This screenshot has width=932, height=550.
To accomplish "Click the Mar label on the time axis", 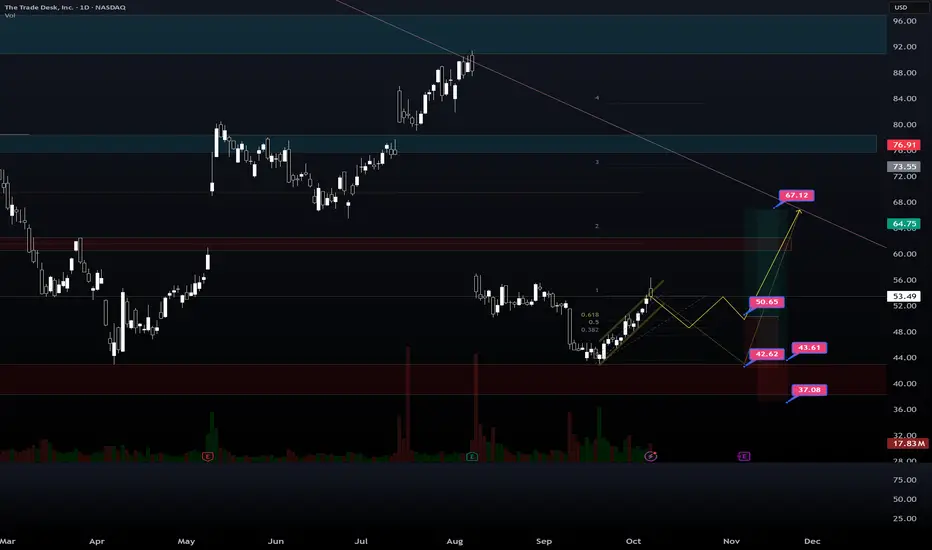I will (x=8, y=541).
